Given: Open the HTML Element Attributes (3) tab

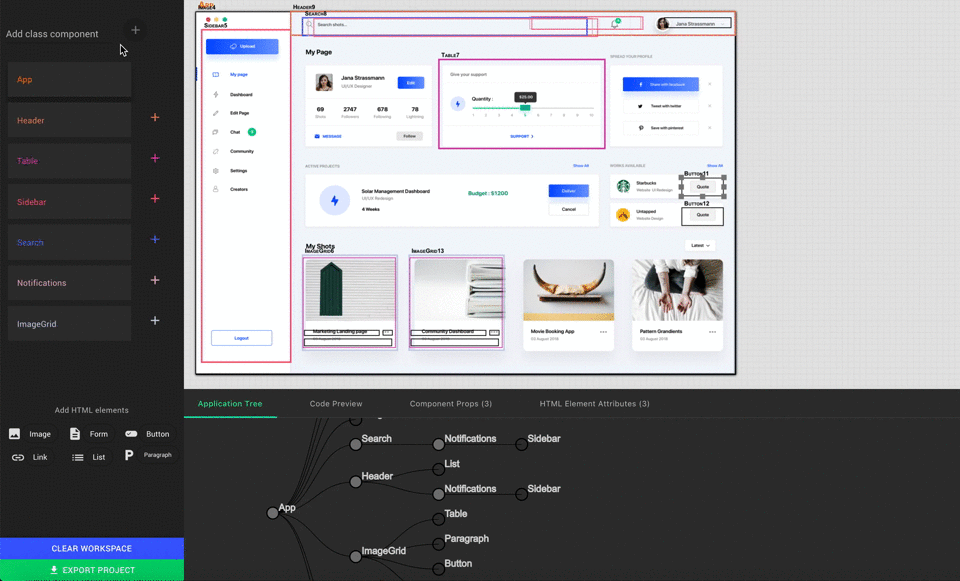Looking at the screenshot, I should [x=594, y=404].
